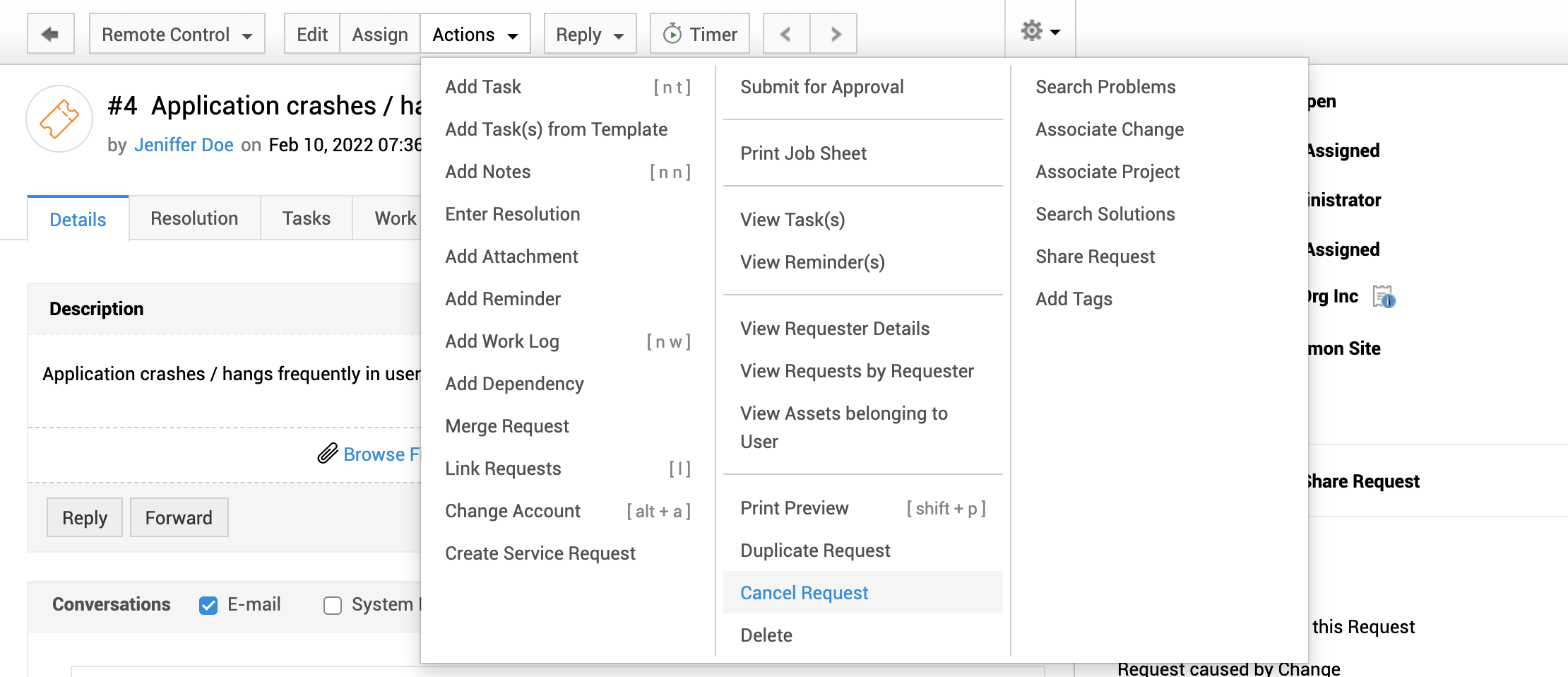
Task: Enable the System conversations checkbox
Action: [333, 605]
